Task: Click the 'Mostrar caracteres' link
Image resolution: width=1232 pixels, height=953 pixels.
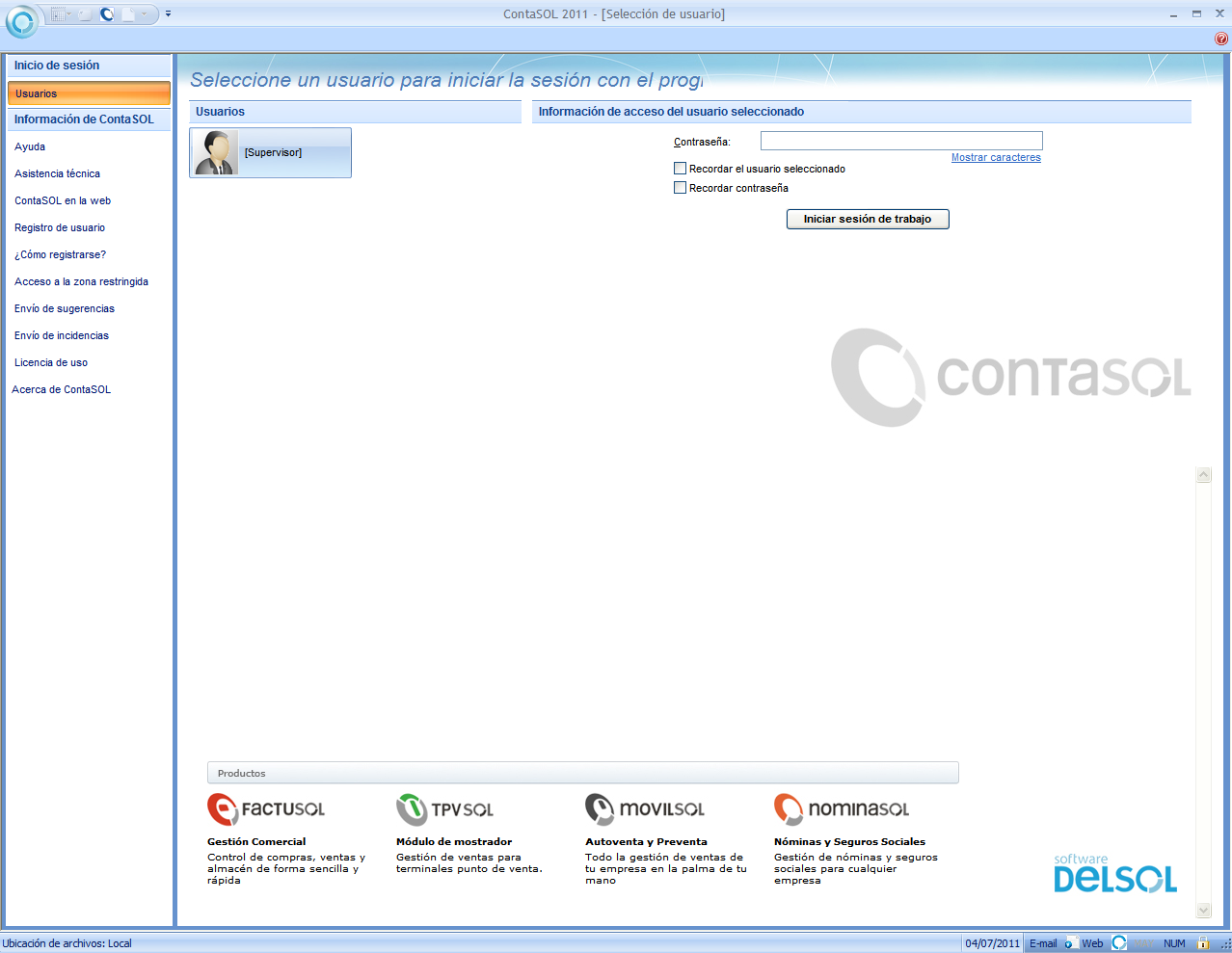Action: [x=996, y=158]
